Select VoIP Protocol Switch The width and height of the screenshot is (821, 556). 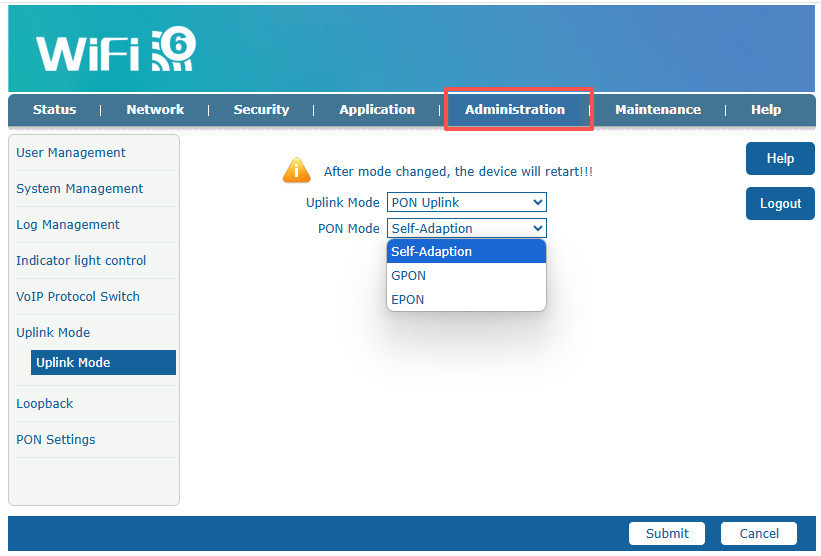78,296
